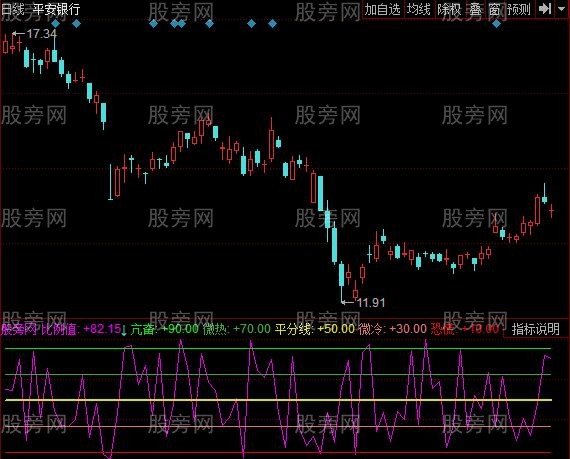
Task: Click the 11.91 low price label
Action: (370, 302)
